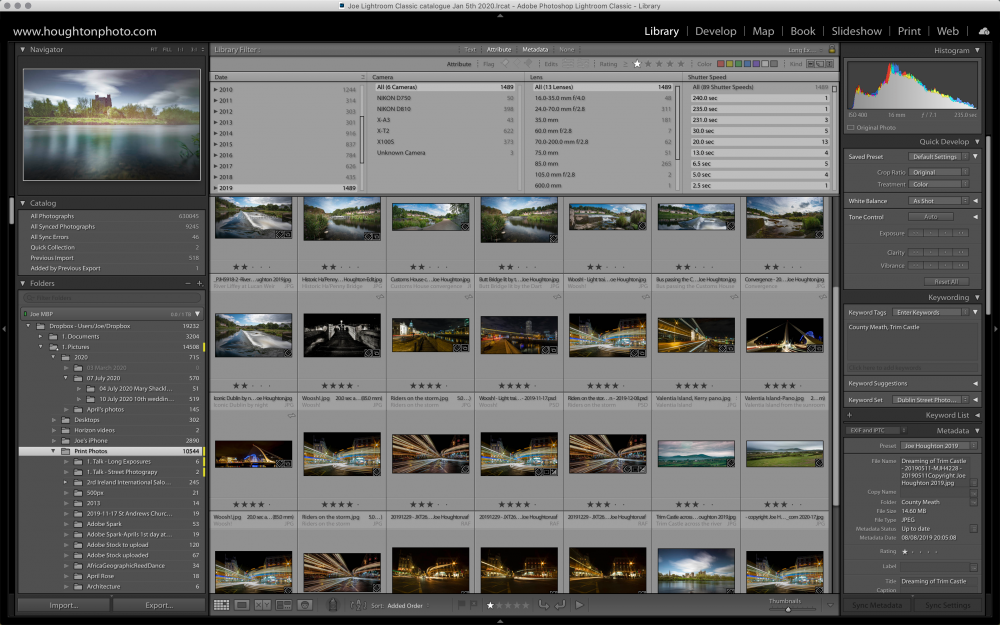This screenshot has width=1000, height=625.
Task: Open the Slideshow module
Action: [857, 31]
